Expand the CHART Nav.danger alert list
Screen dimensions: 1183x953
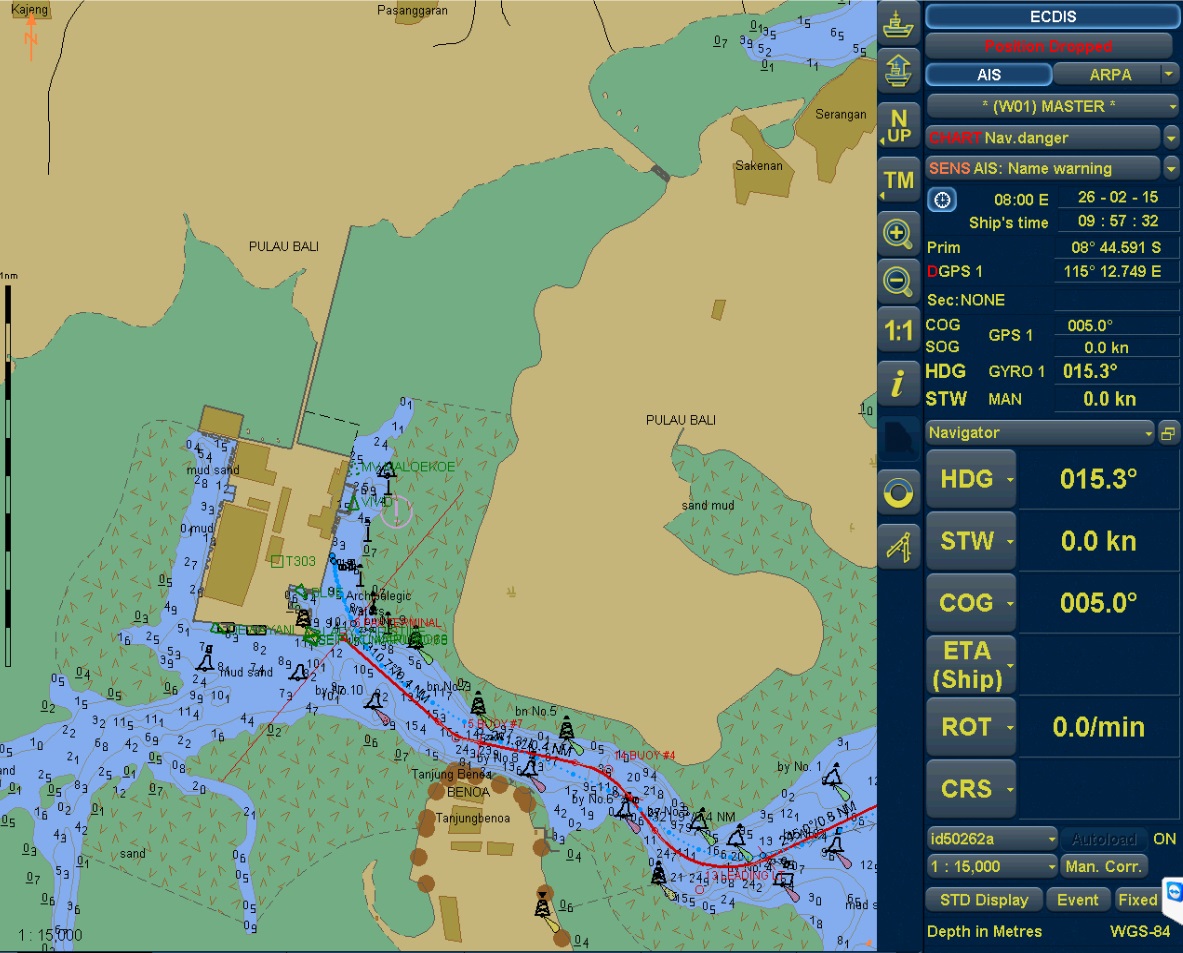[1171, 138]
